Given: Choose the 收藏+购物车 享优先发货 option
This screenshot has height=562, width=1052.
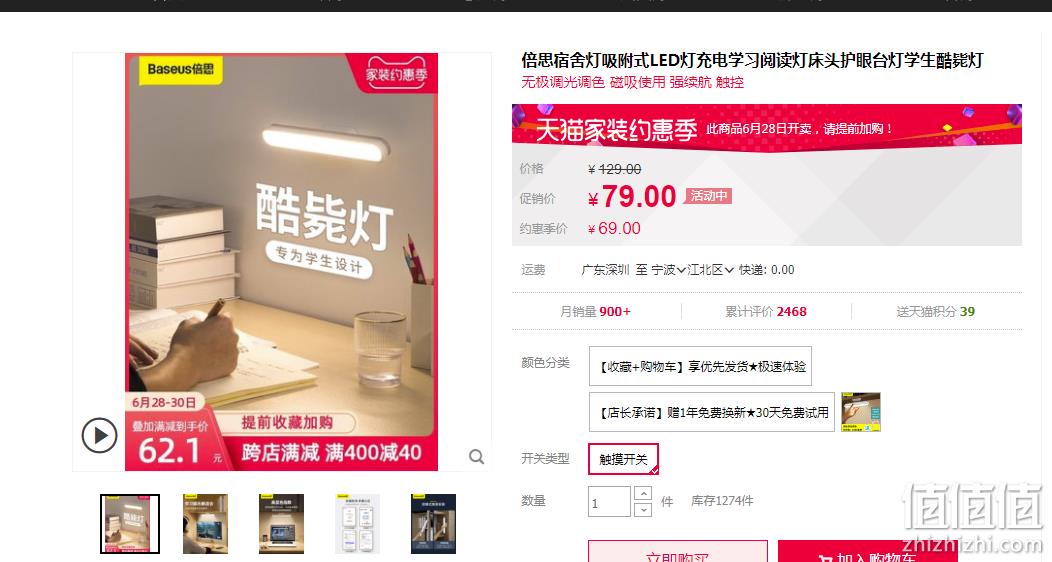Looking at the screenshot, I should pyautogui.click(x=700, y=366).
